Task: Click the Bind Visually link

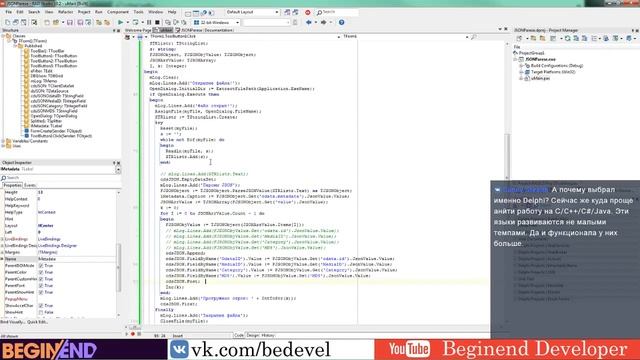Action: coord(12,322)
